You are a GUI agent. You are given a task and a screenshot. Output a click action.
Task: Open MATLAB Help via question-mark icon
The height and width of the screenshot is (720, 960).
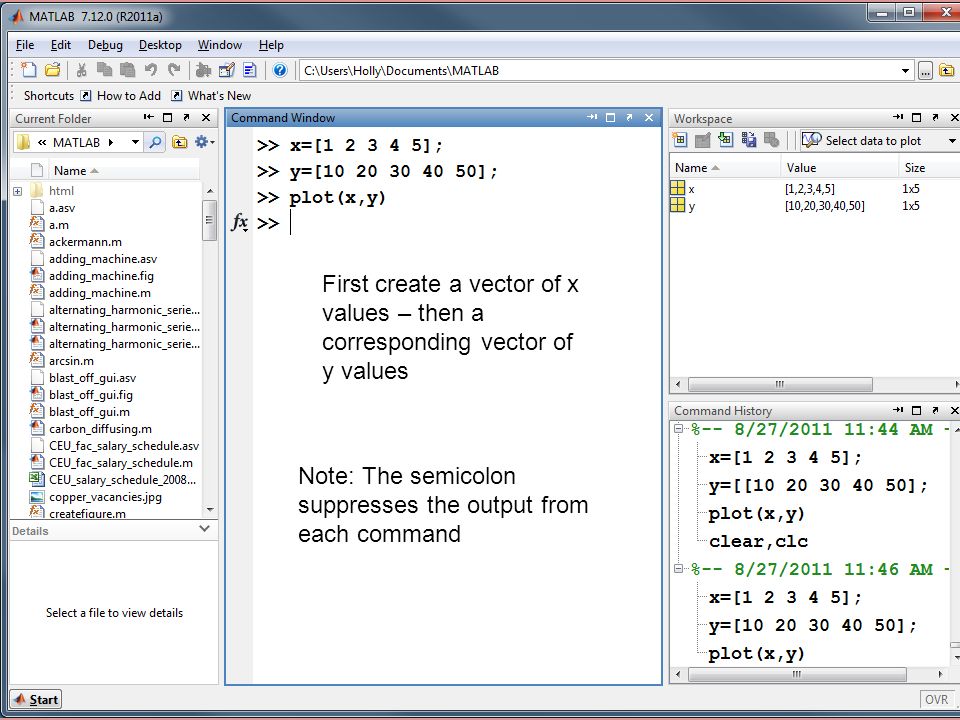pos(280,70)
